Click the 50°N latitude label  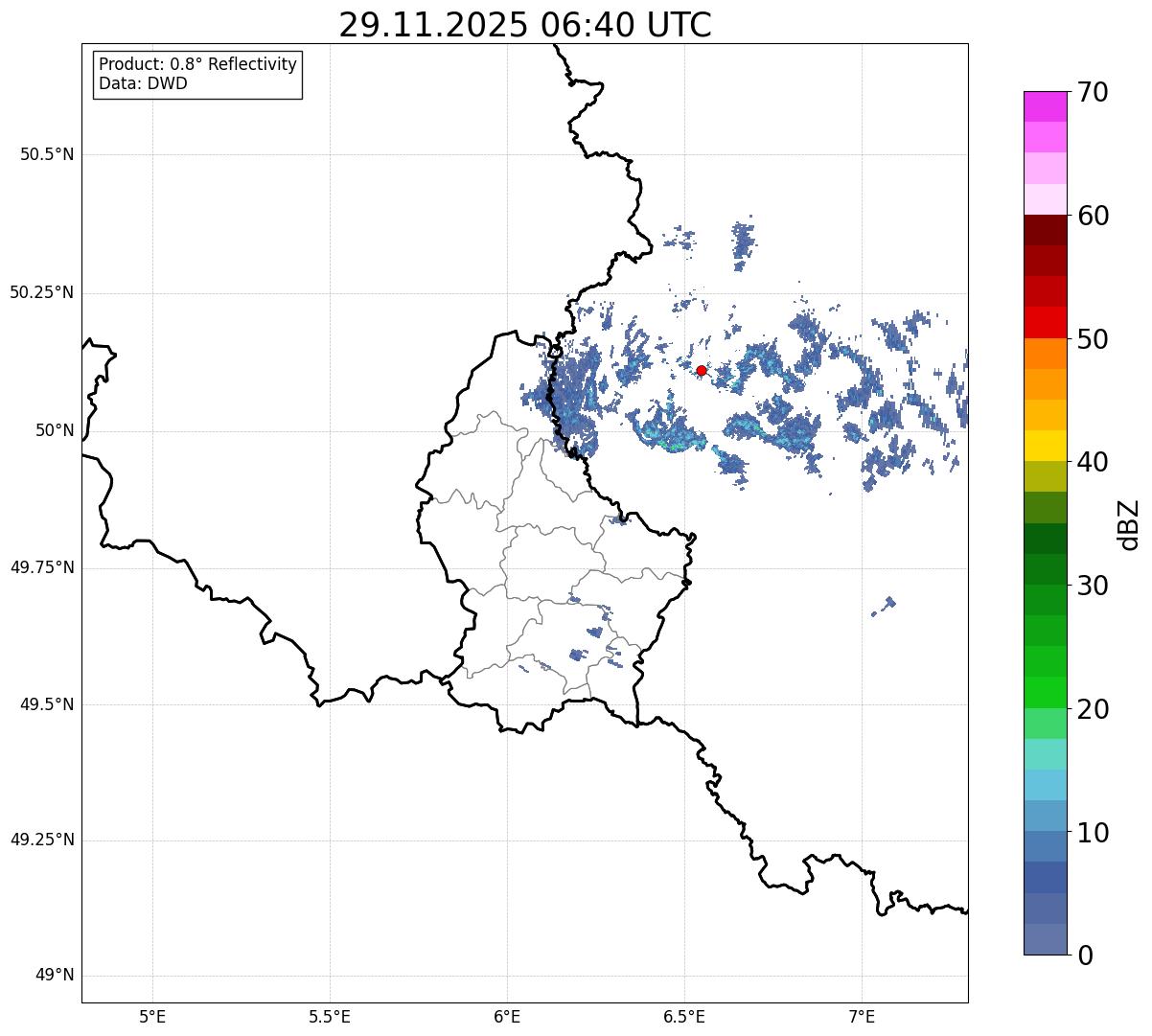tap(55, 430)
